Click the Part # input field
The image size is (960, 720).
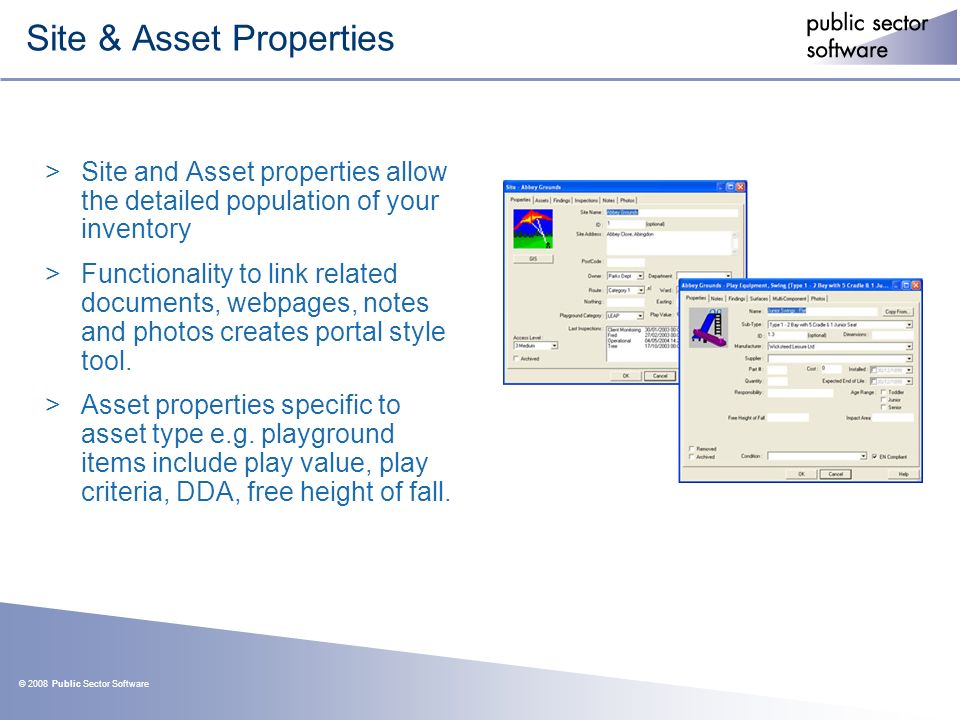pos(777,370)
